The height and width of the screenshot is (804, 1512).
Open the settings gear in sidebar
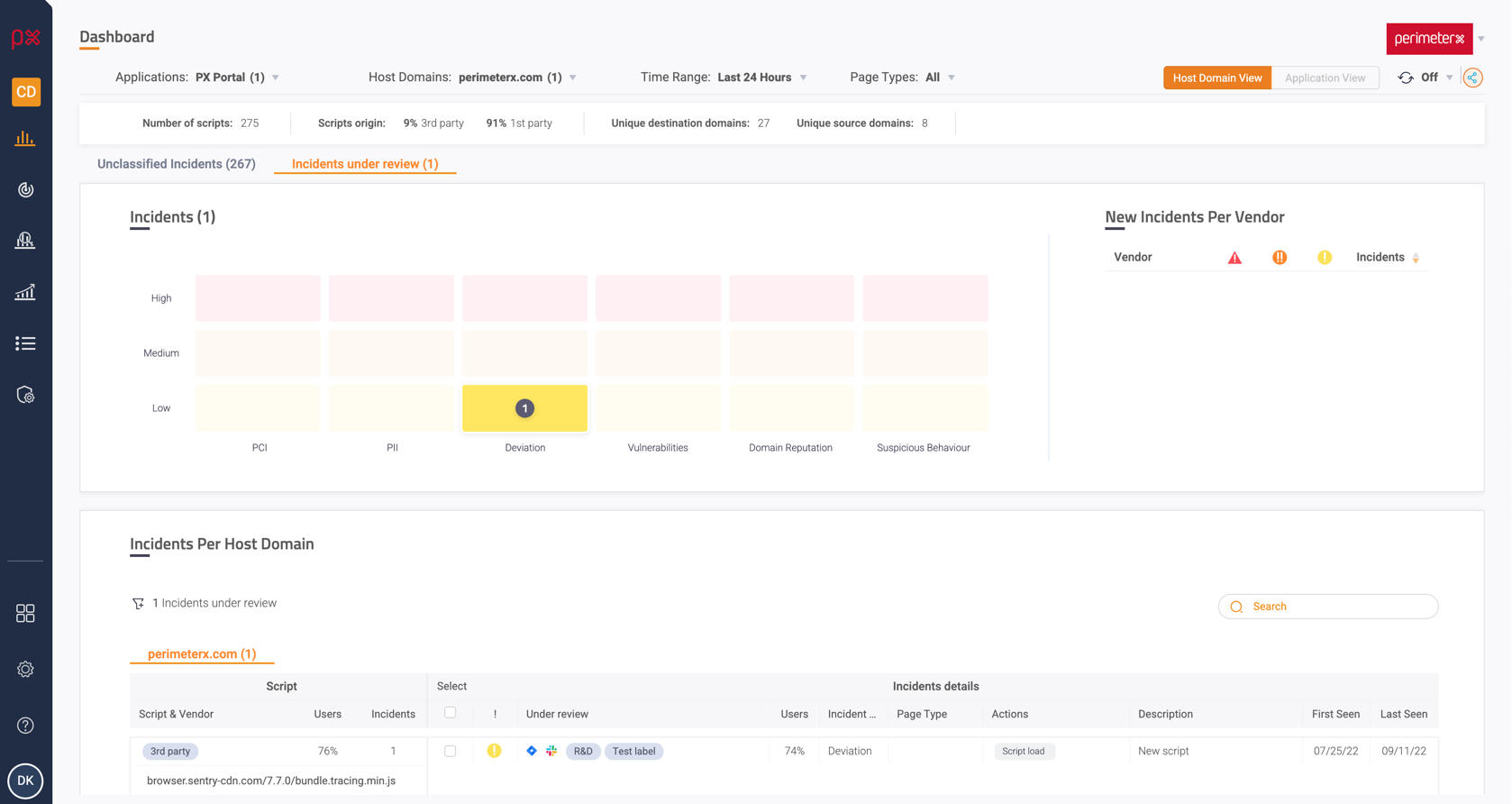tap(25, 670)
